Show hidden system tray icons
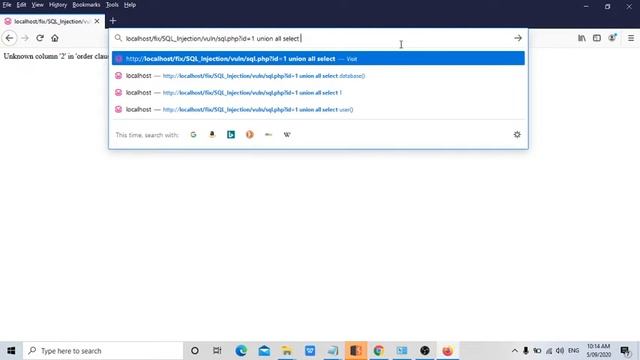This screenshot has height=360, width=640. 514,351
